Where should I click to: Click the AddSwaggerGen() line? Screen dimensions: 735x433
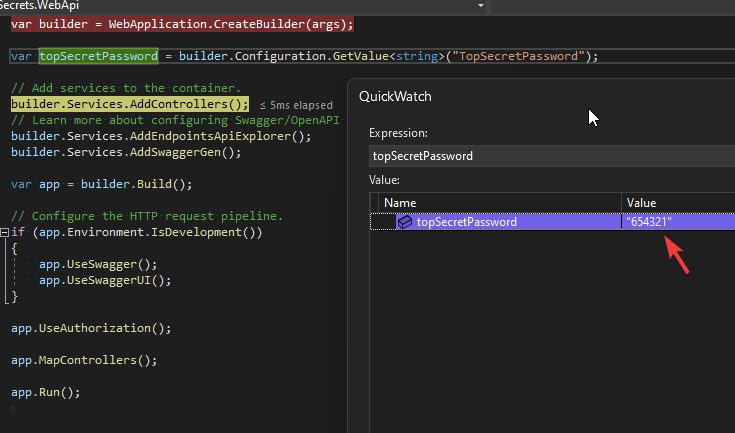[x=126, y=152]
